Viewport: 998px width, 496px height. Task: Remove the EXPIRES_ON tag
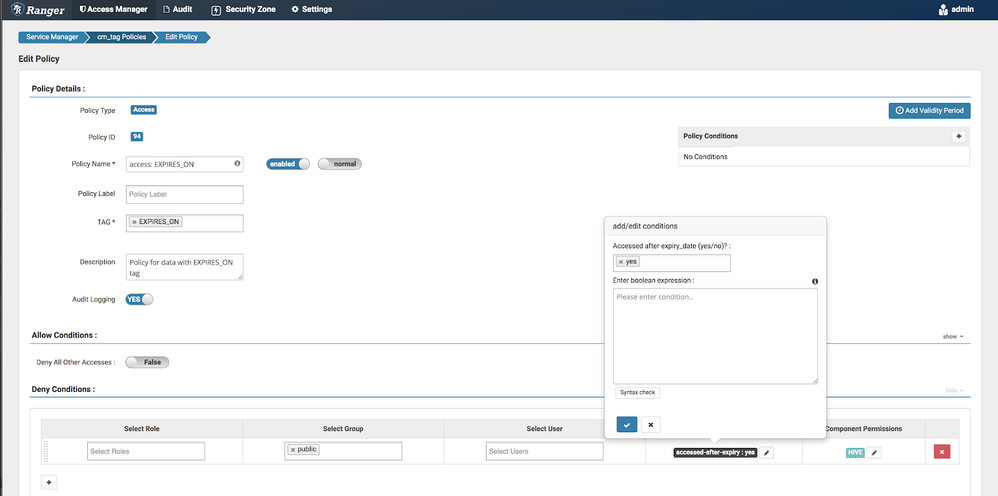tap(134, 222)
